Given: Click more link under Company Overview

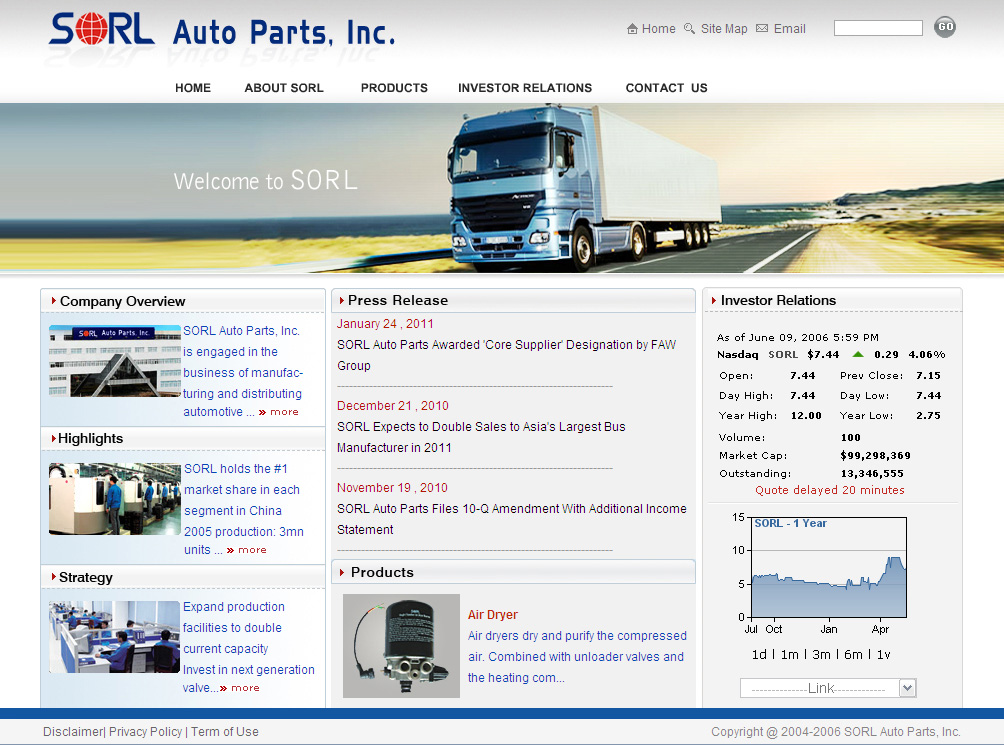Looking at the screenshot, I should coord(279,412).
